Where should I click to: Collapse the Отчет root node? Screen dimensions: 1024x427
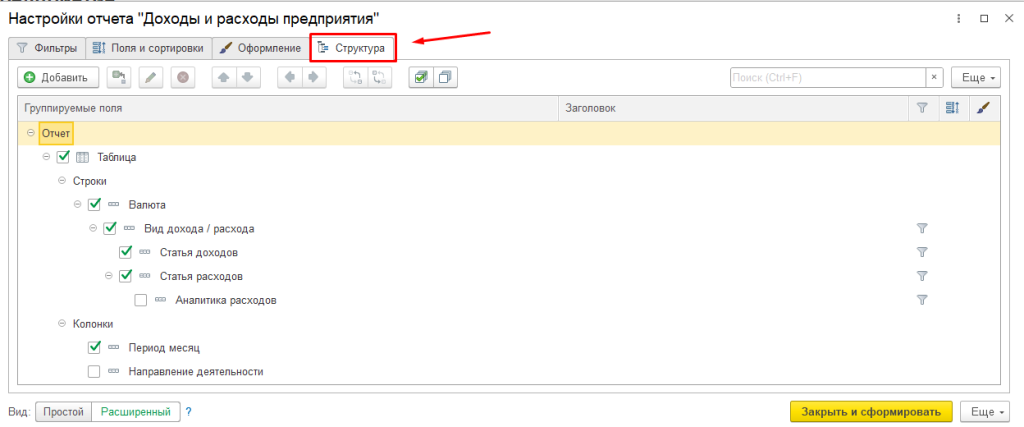point(31,133)
